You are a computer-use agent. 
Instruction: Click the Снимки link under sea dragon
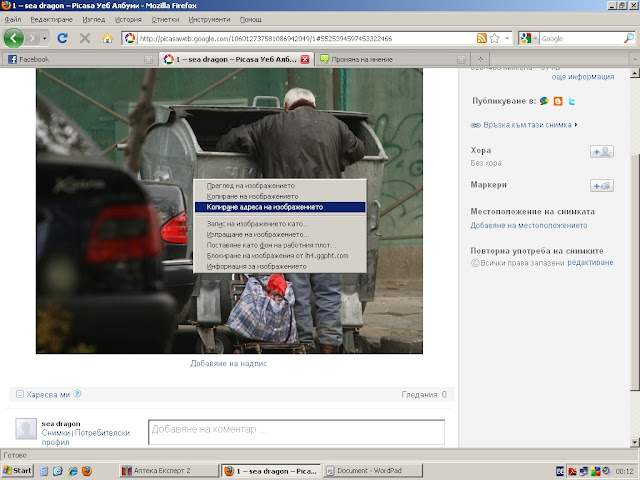coord(56,433)
